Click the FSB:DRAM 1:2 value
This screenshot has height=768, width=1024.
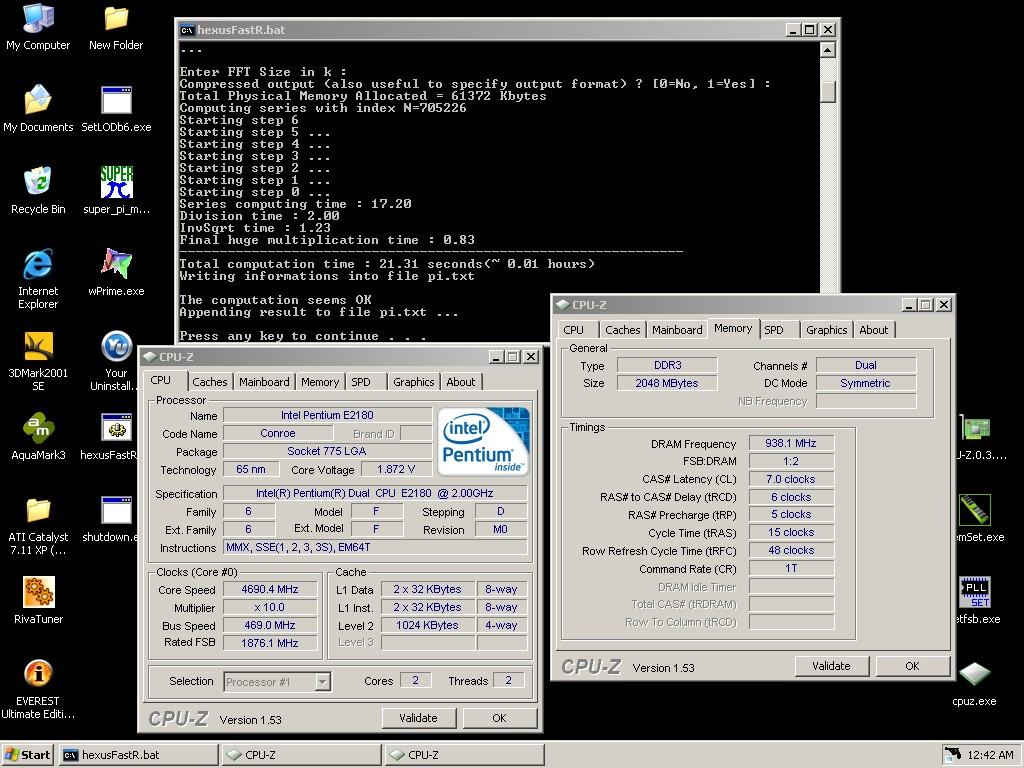click(x=791, y=461)
